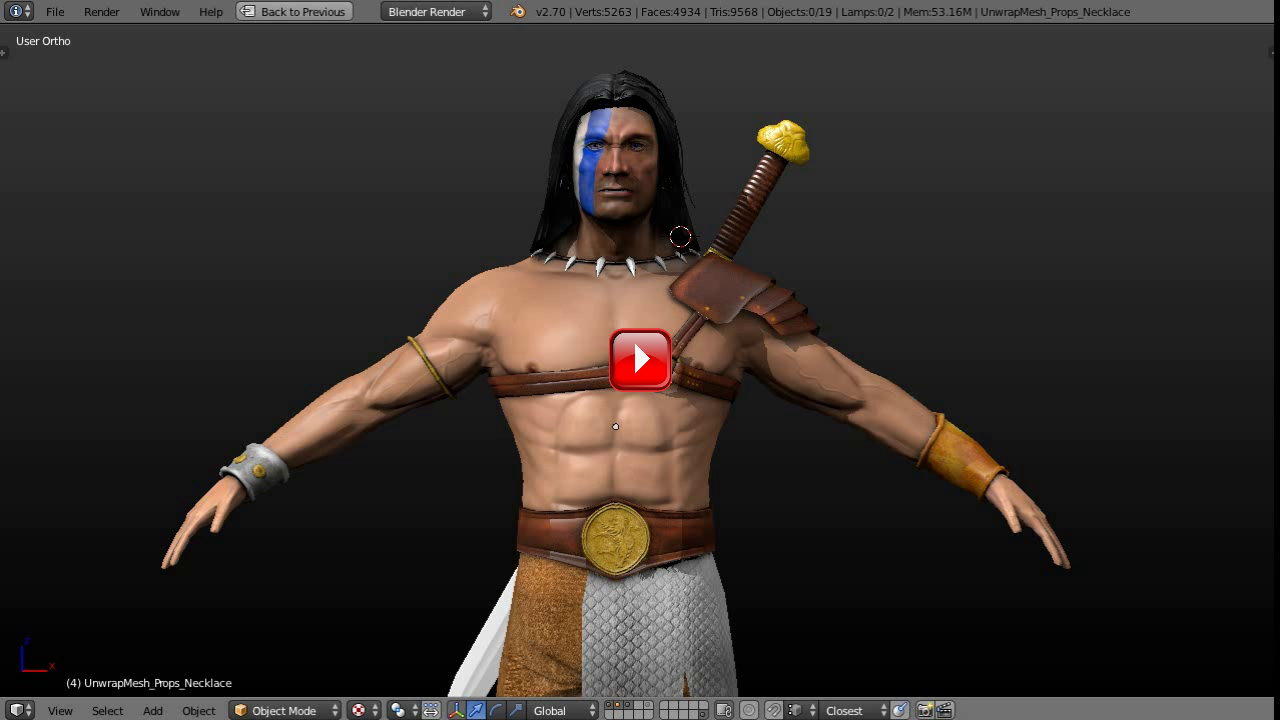Select the first scene layer button
1280x720 pixels.
pos(609,705)
